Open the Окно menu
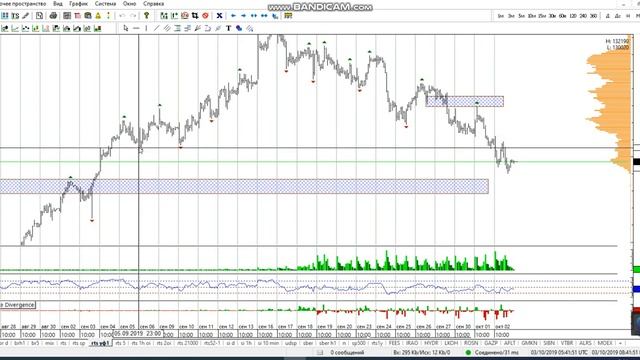 129,4
